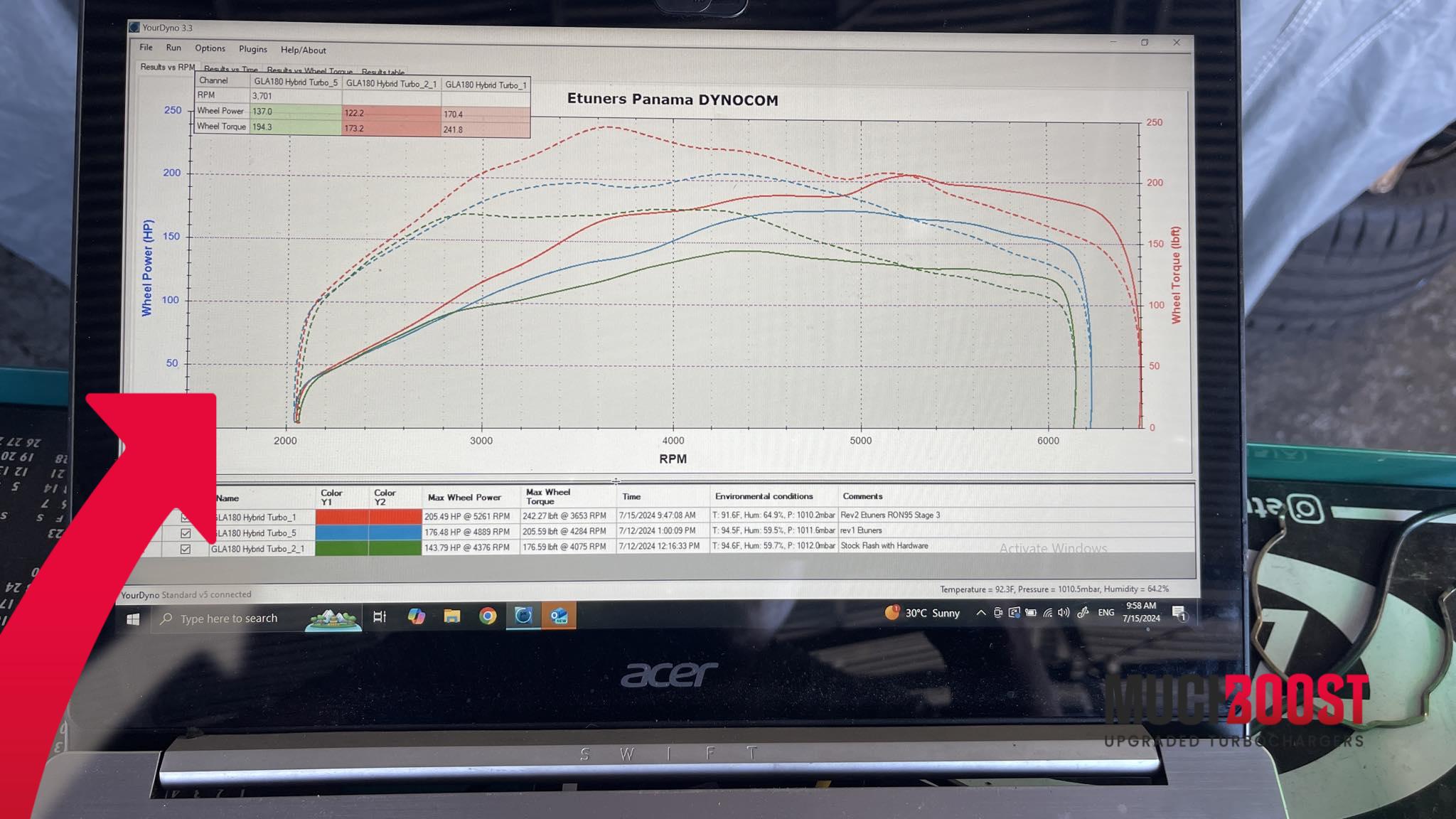Change blue Y2 color of Turbo_5 run
Image resolution: width=1456 pixels, height=819 pixels.
click(x=395, y=532)
